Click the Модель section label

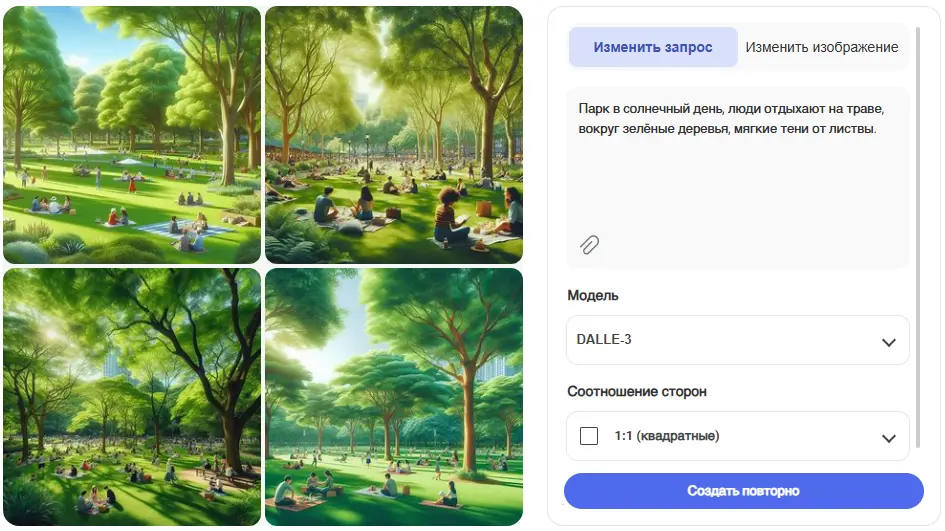(592, 295)
